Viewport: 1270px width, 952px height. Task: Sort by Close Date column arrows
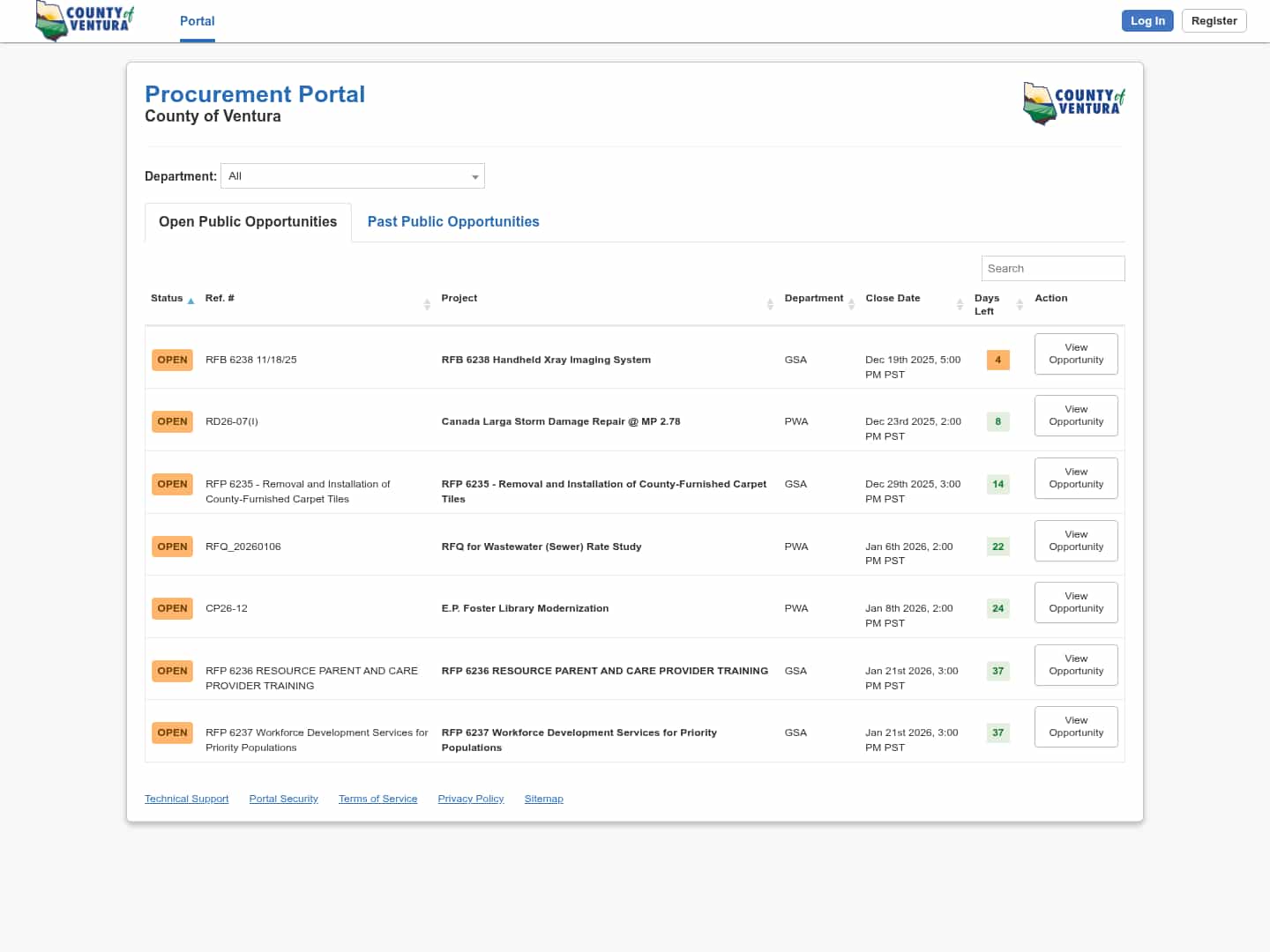960,304
